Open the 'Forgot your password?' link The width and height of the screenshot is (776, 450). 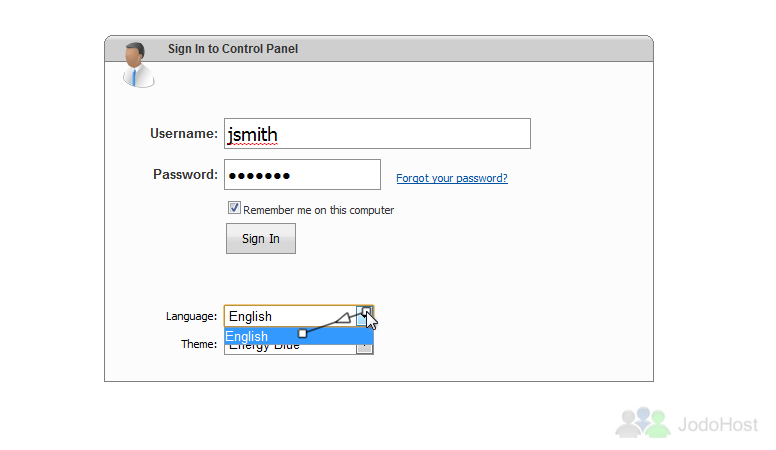452,178
